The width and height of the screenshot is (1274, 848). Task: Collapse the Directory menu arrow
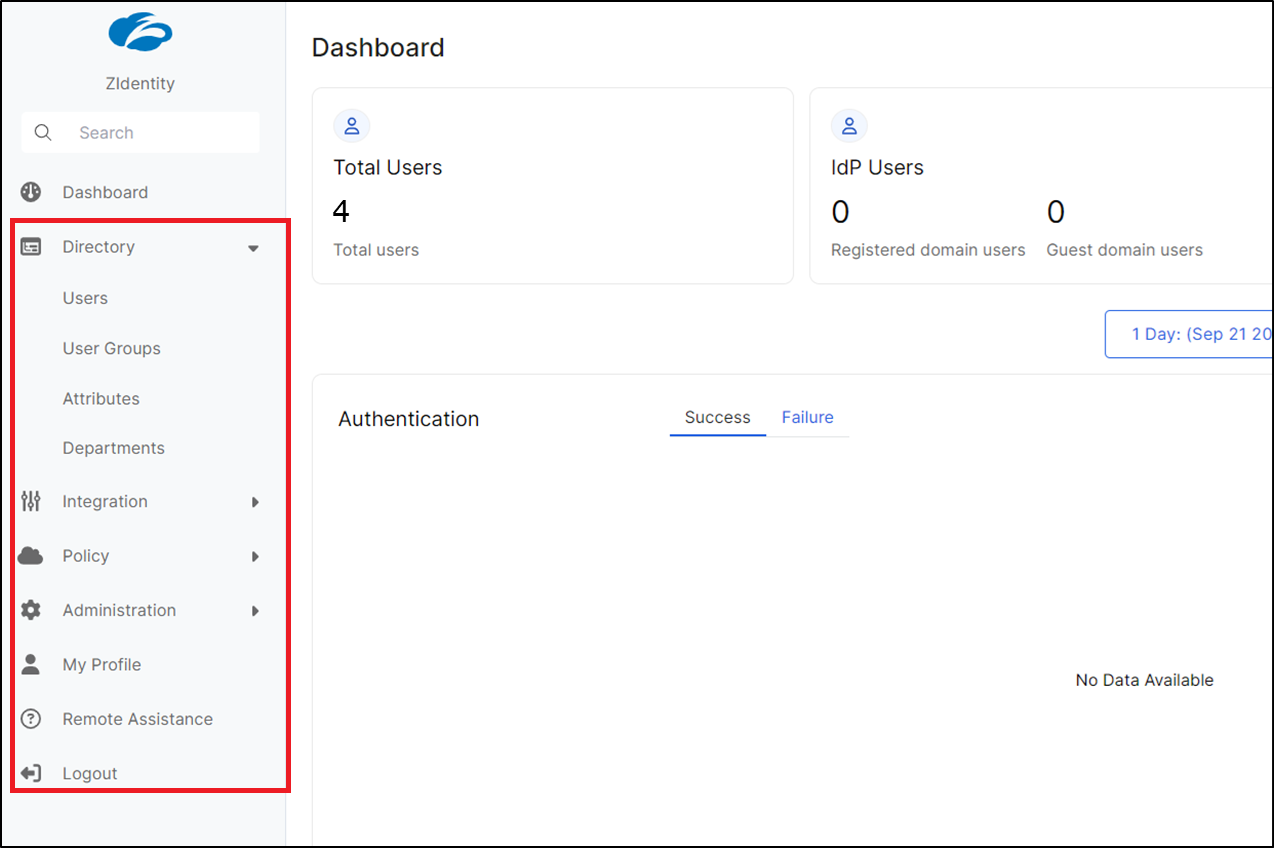coord(254,248)
